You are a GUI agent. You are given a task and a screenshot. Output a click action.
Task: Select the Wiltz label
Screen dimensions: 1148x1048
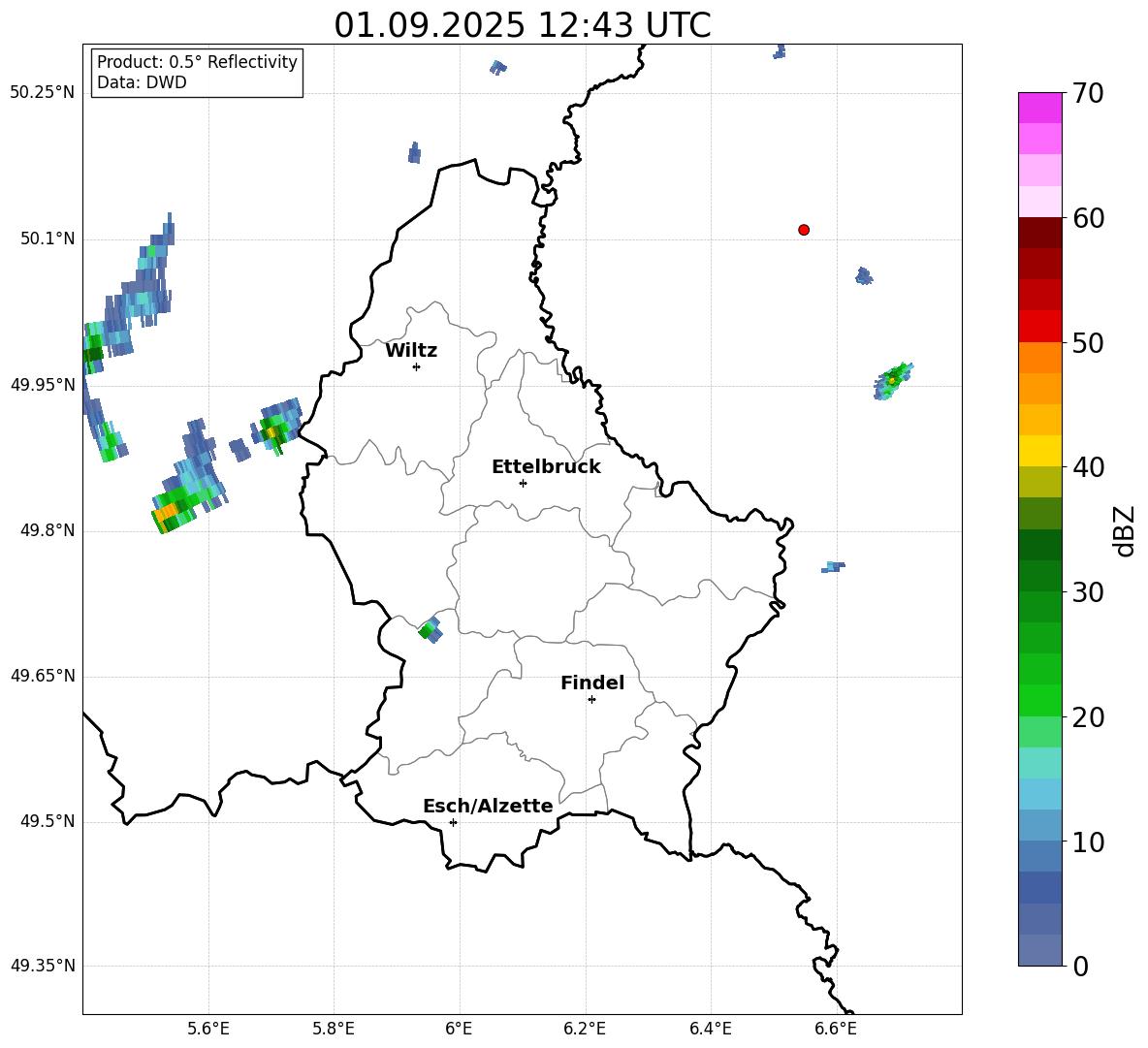coord(411,351)
